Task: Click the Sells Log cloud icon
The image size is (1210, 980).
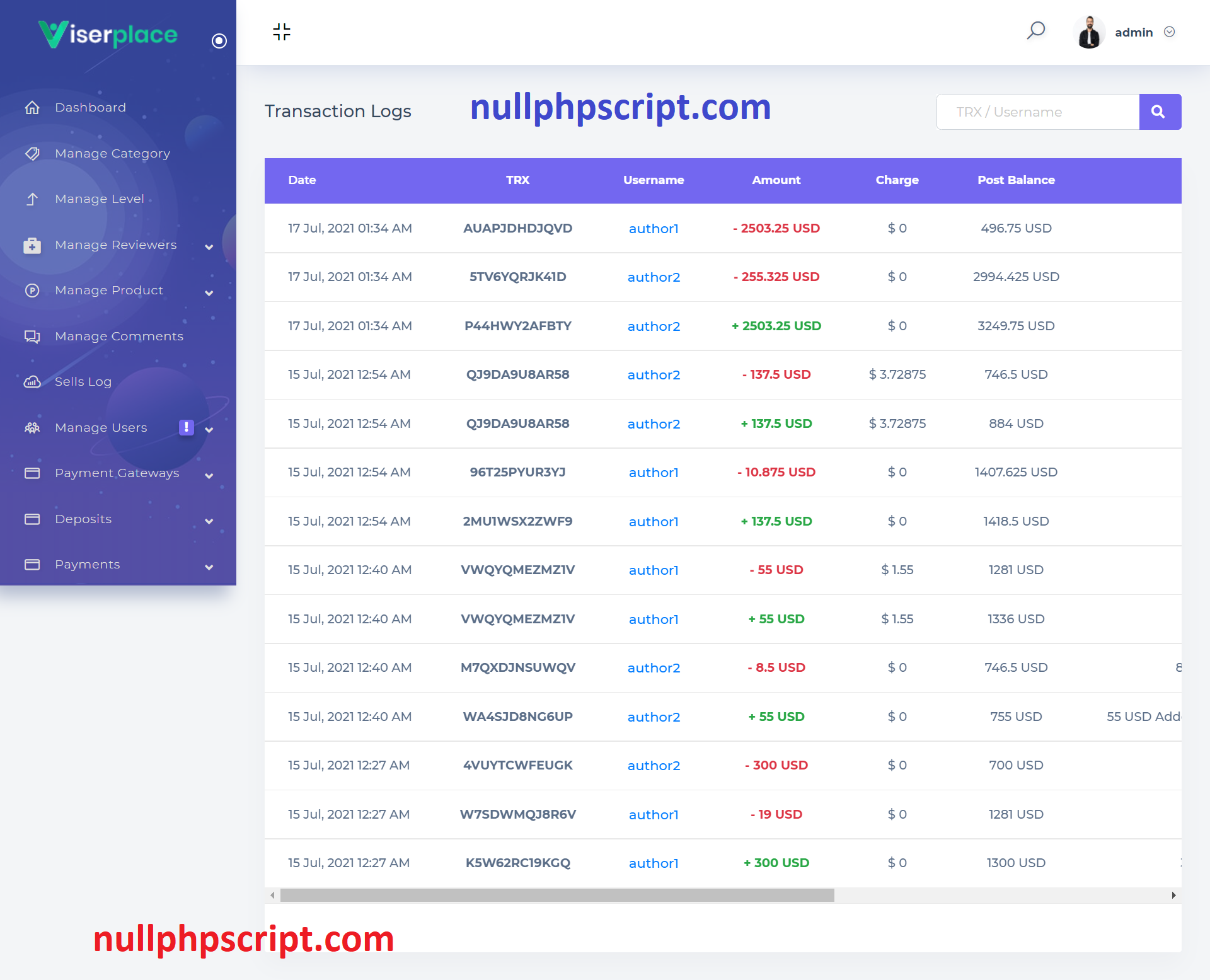Action: pyautogui.click(x=32, y=382)
